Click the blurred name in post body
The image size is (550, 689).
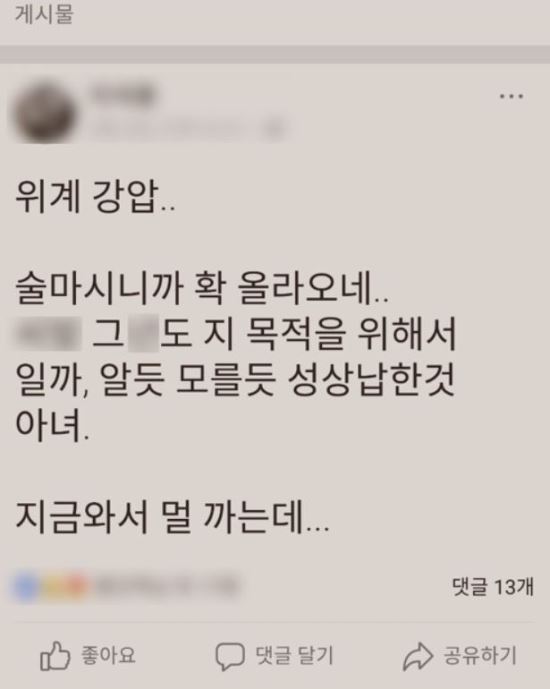point(49,334)
